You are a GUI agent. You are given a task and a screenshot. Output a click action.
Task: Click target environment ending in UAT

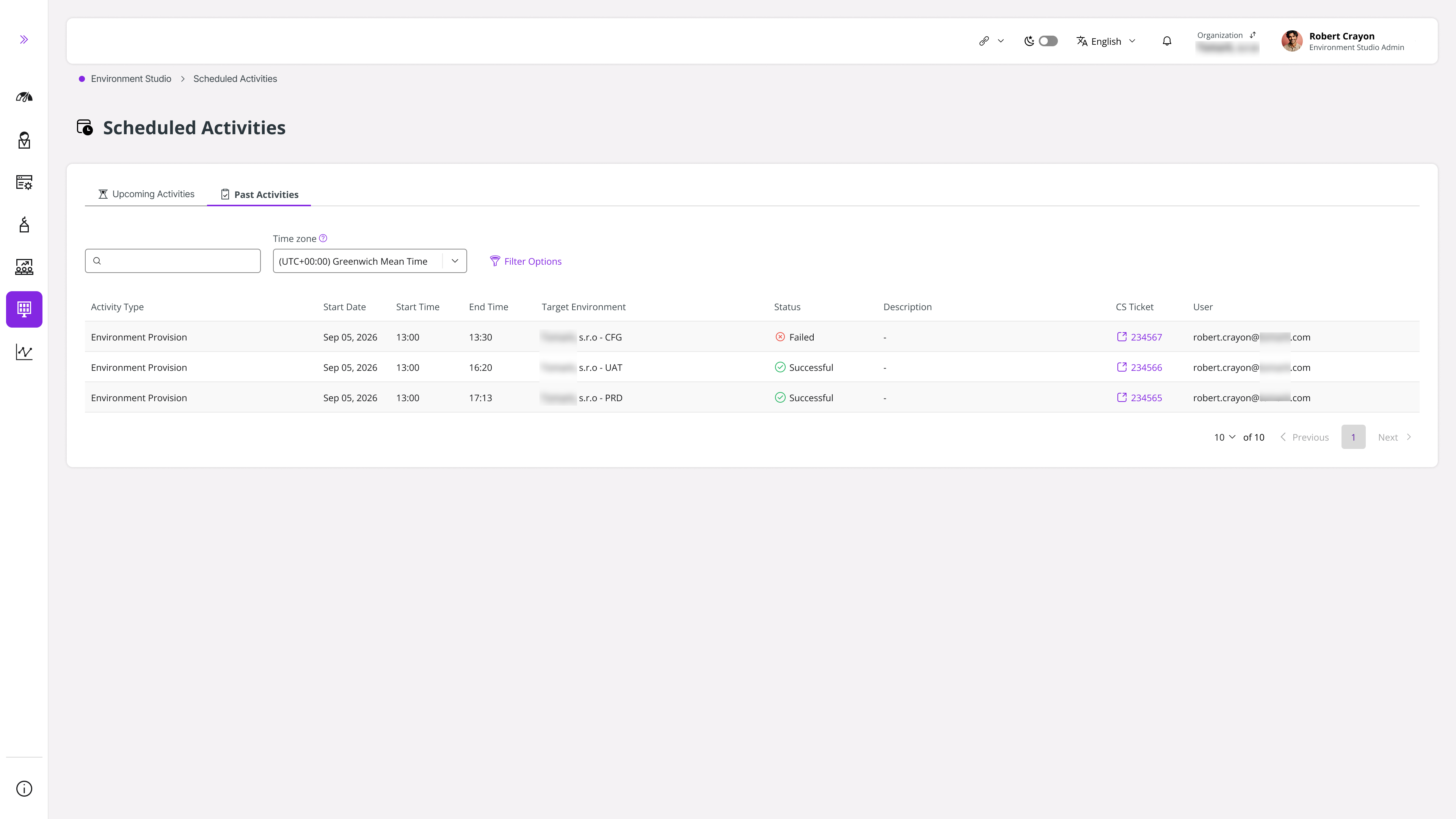click(582, 367)
